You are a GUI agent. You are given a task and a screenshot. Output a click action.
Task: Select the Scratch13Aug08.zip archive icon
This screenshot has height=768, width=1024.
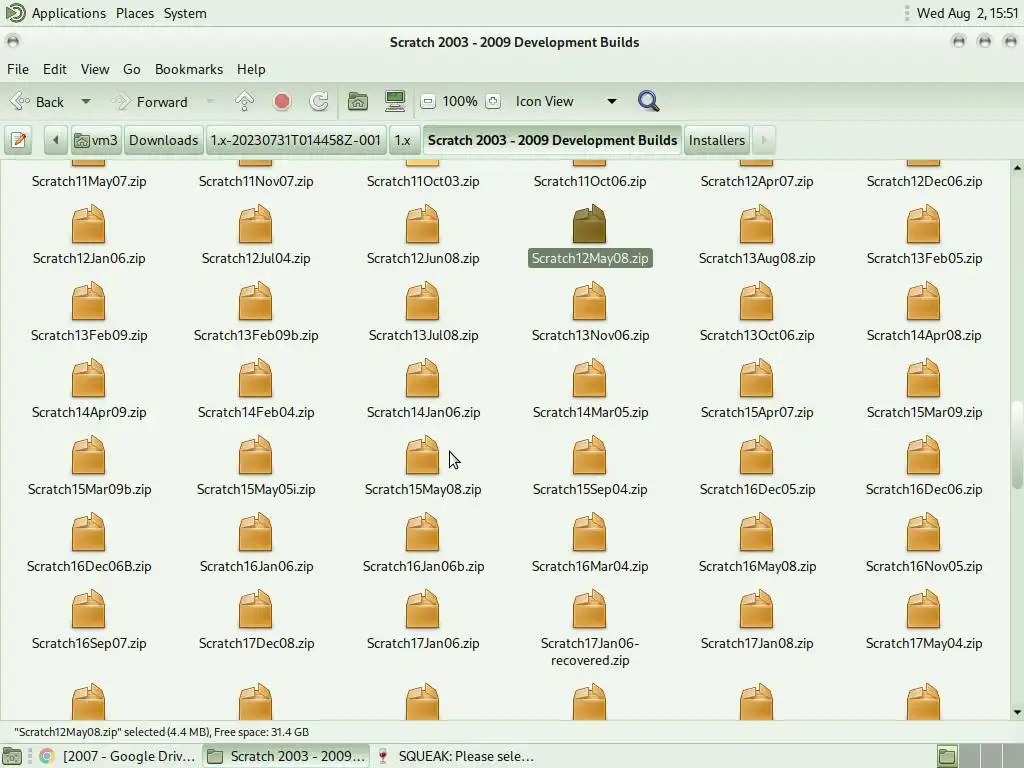coord(756,224)
